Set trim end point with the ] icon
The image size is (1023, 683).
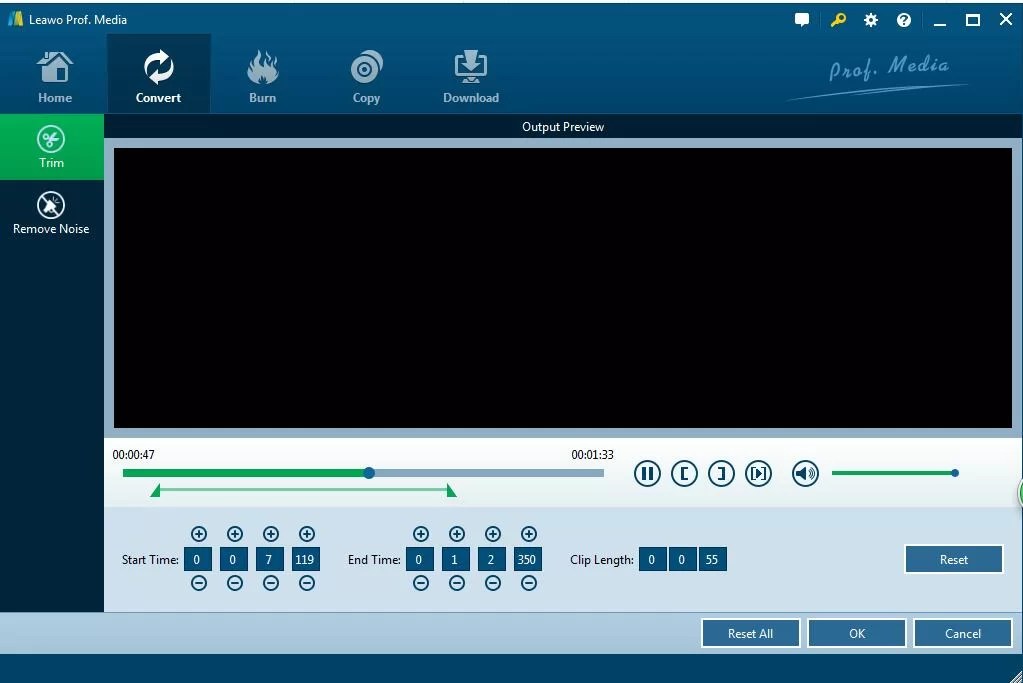pos(721,473)
